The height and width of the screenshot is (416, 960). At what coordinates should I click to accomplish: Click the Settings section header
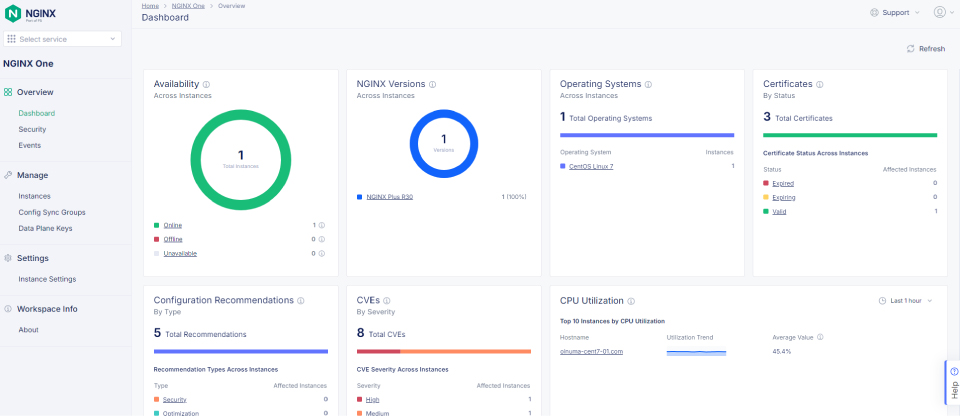tap(33, 259)
